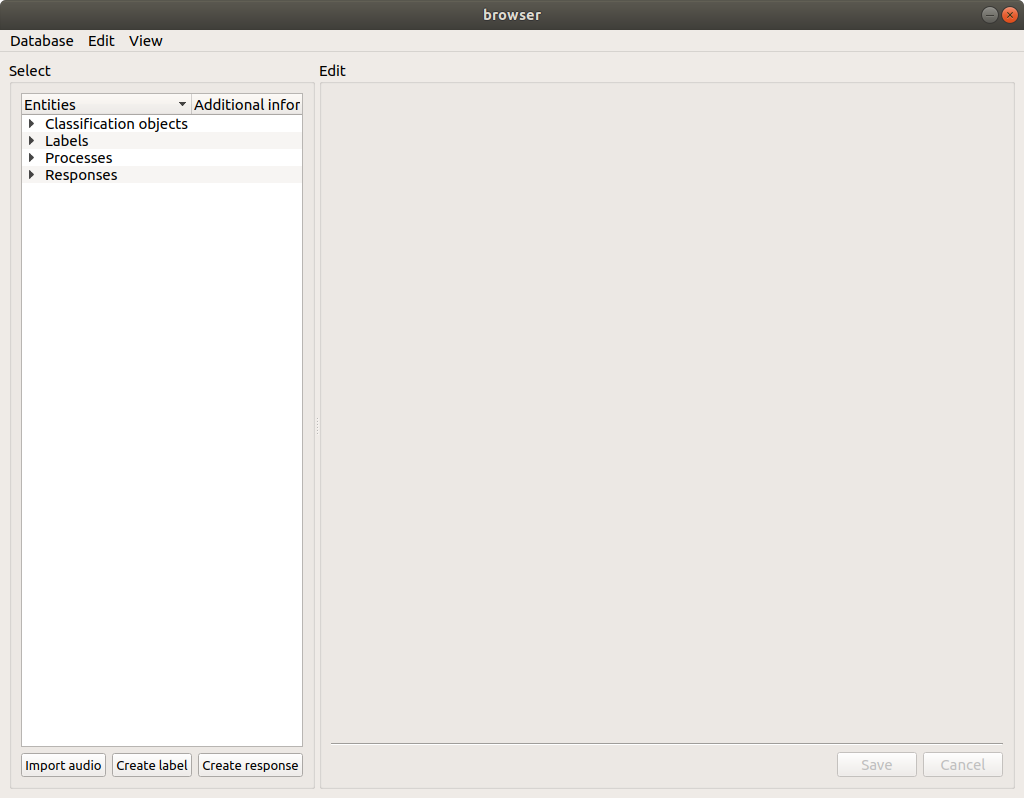
Task: Select the Classification objects entry
Action: 116,124
